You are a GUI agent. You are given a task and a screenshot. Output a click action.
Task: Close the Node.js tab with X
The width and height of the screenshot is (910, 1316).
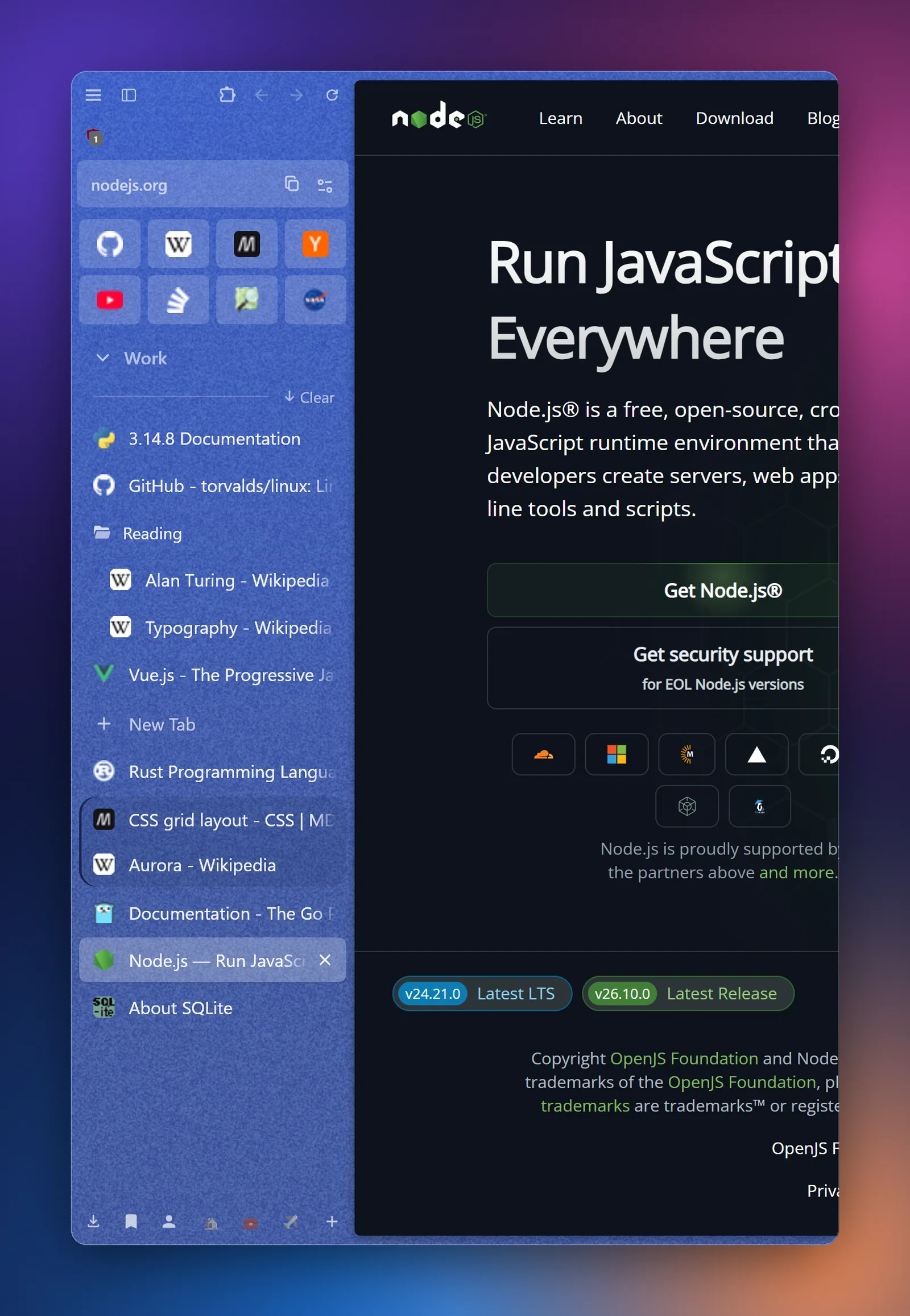click(x=325, y=960)
